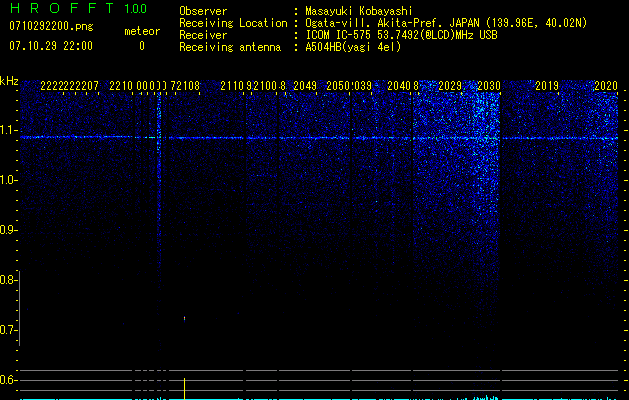Click the 0.9 kHz axis label

click(x=8, y=230)
